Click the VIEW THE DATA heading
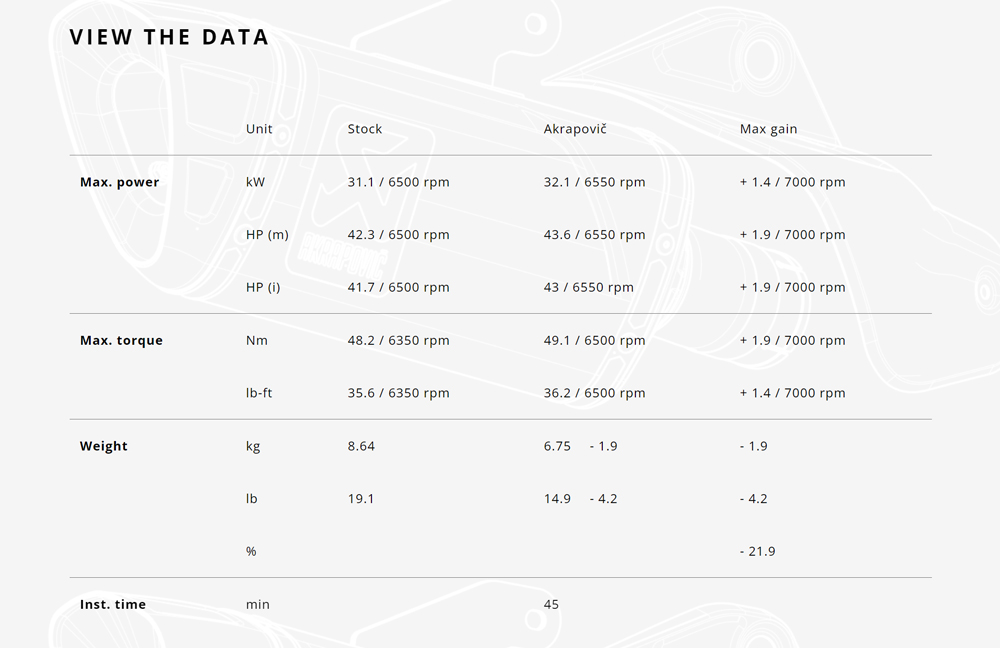This screenshot has width=1000, height=648. [169, 37]
